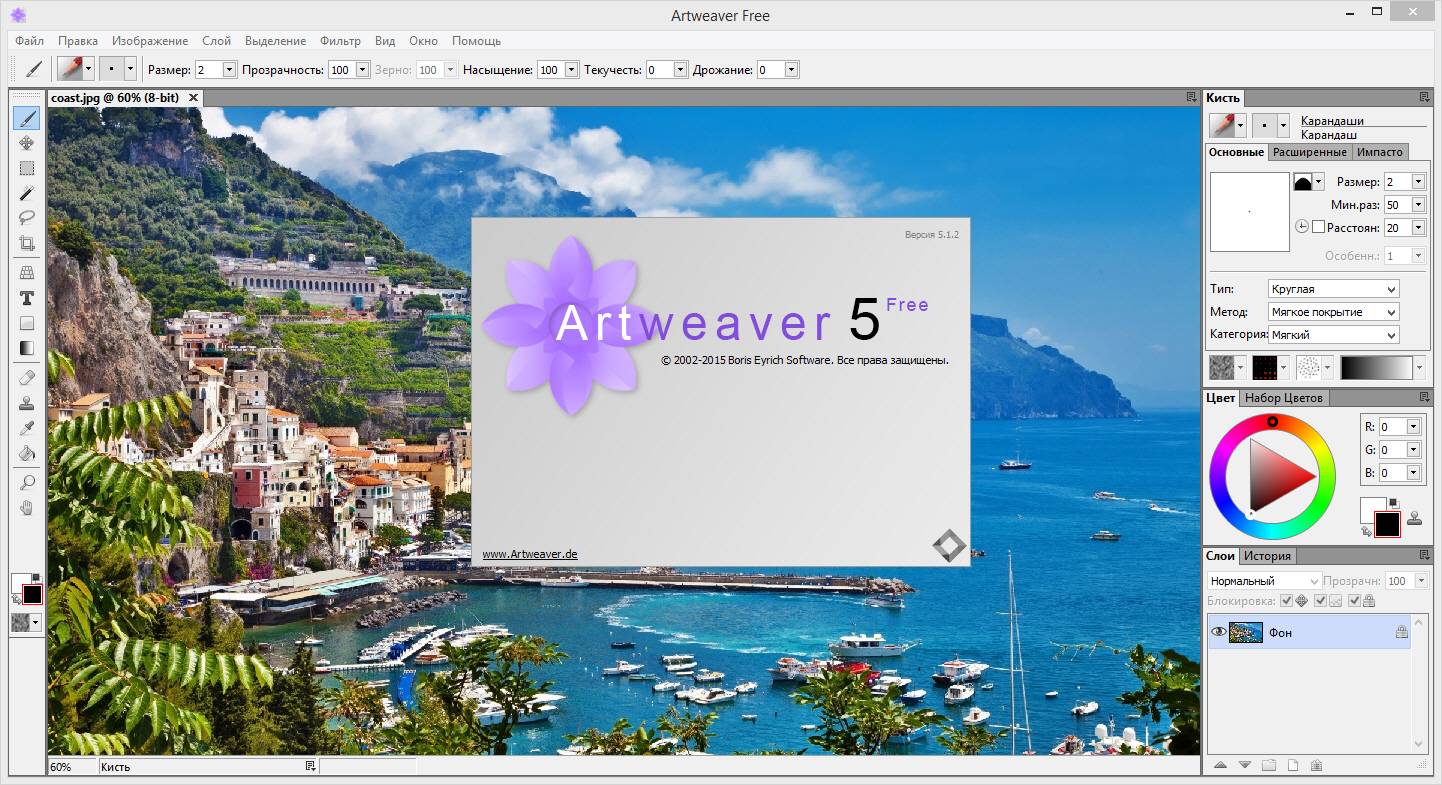Open the Прозрачность dropdown in top toolbar
1442x785 pixels.
pyautogui.click(x=361, y=69)
